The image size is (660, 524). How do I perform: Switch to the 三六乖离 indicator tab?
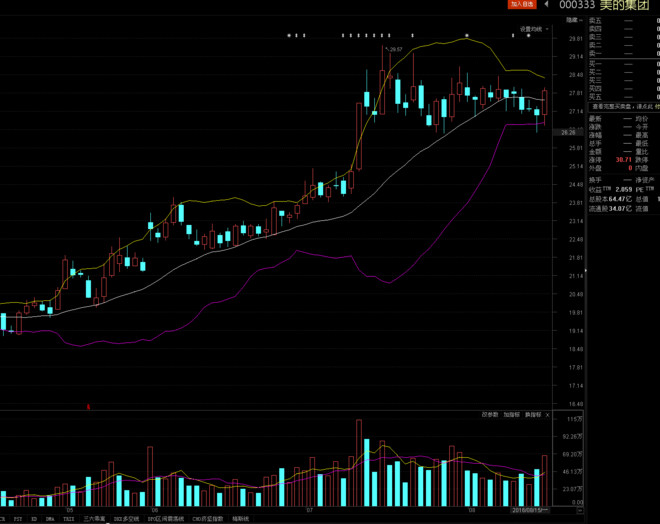coord(94,519)
